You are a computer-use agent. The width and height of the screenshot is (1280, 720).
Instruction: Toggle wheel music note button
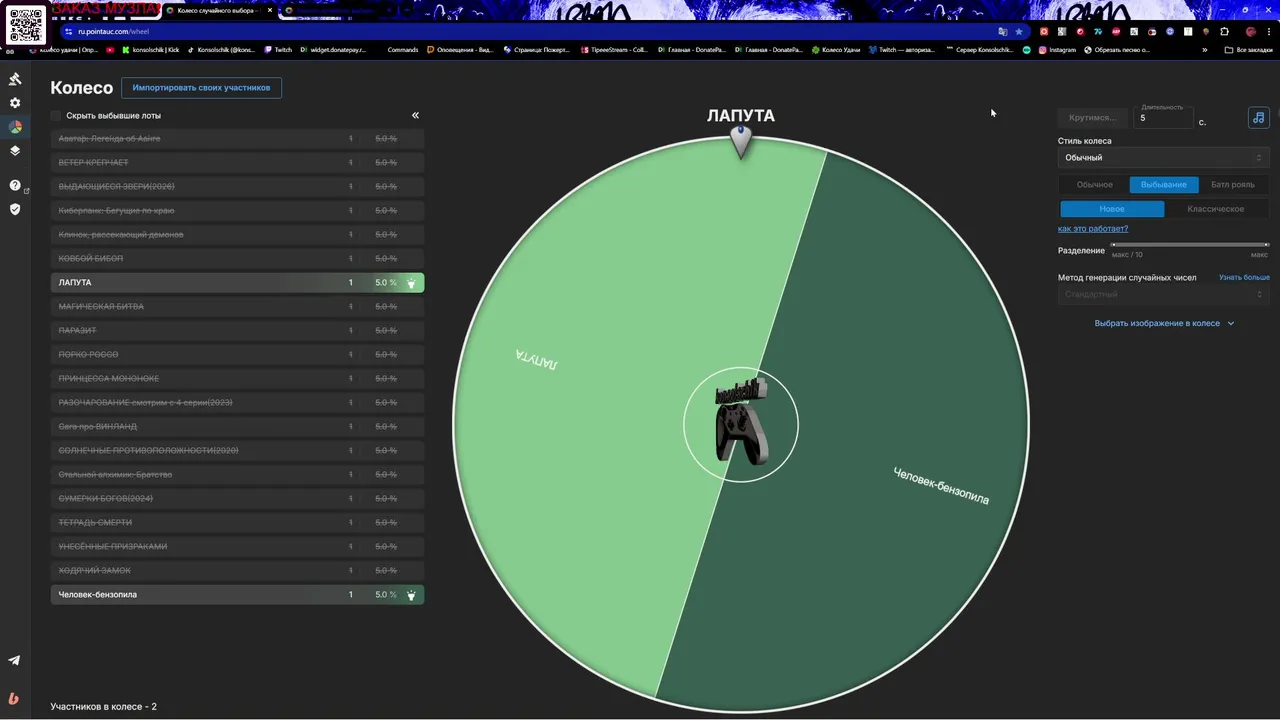click(1258, 117)
